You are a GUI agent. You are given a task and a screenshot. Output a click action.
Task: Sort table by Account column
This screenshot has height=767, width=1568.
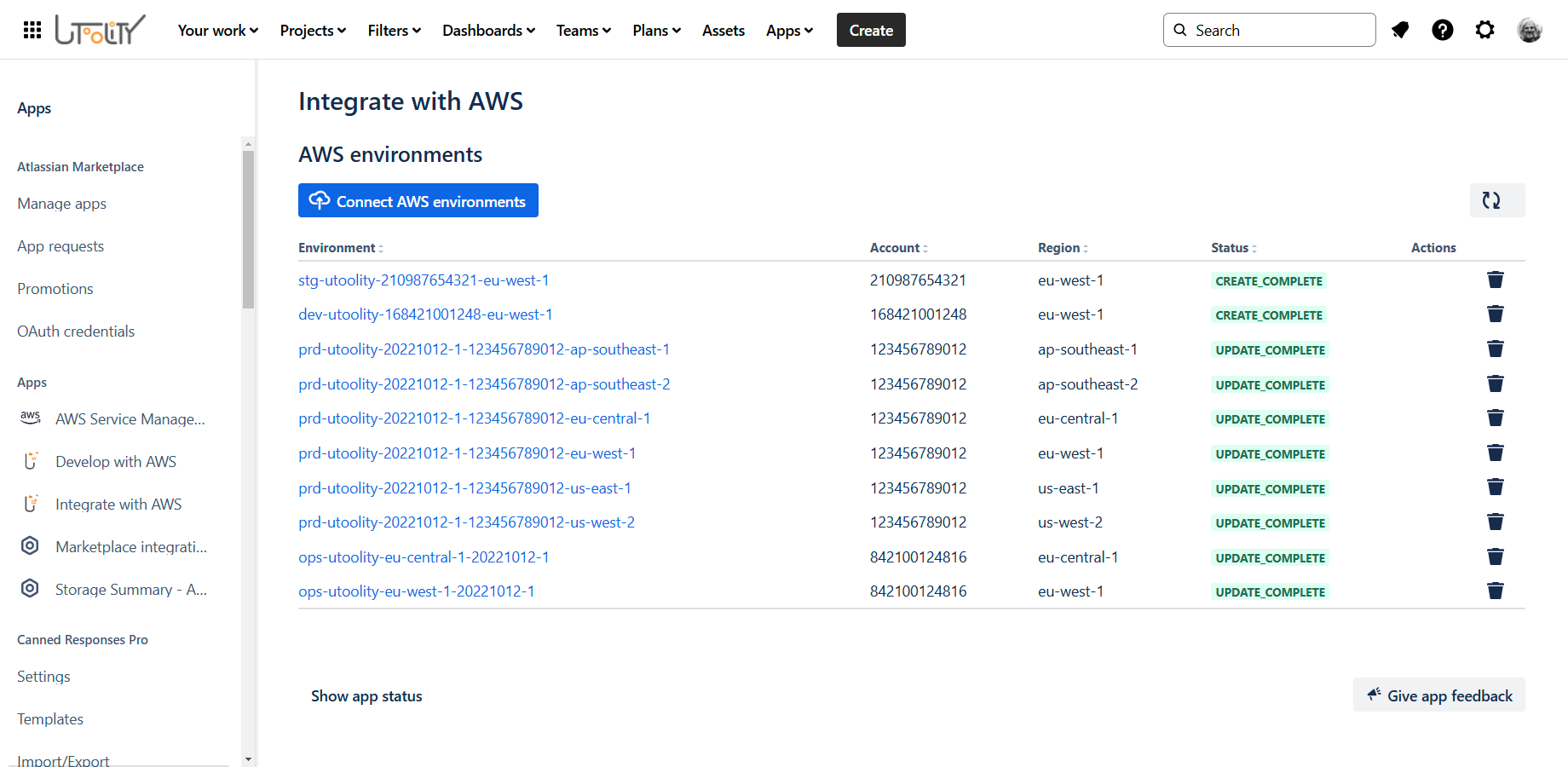coord(899,248)
